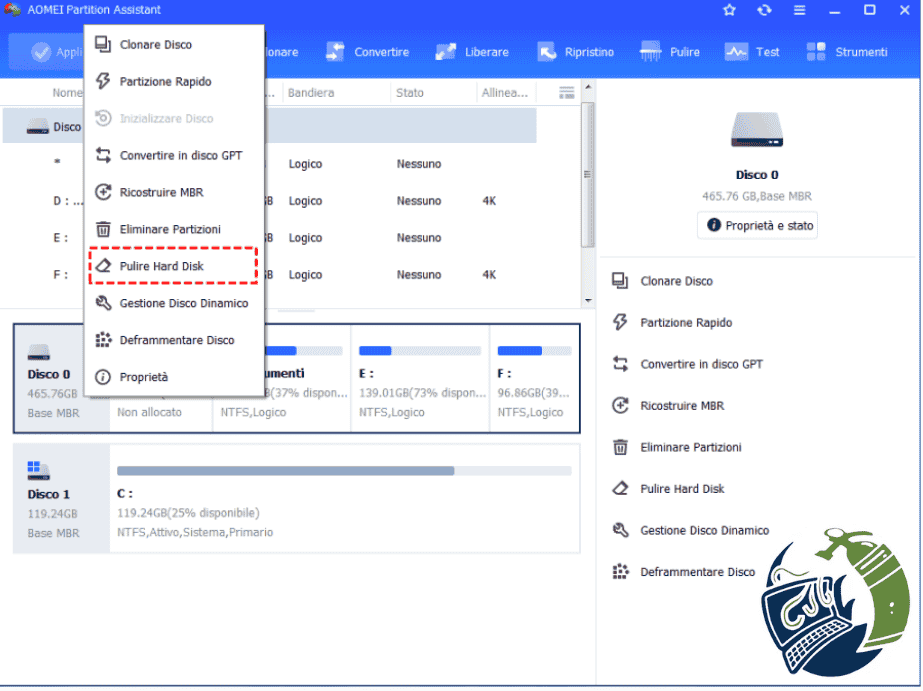Click Eliminare Partizioni icon in right panel
923x691 pixels.
[620, 447]
